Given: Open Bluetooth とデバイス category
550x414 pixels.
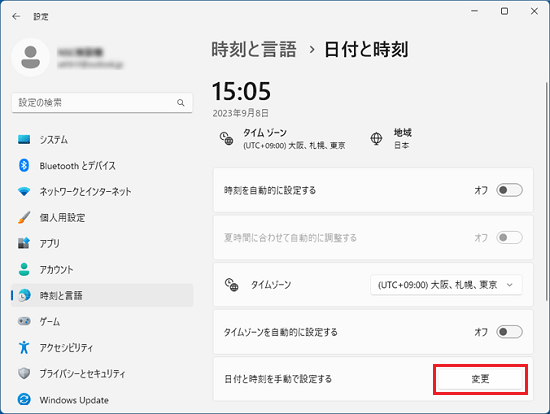Looking at the screenshot, I should pyautogui.click(x=102, y=165).
